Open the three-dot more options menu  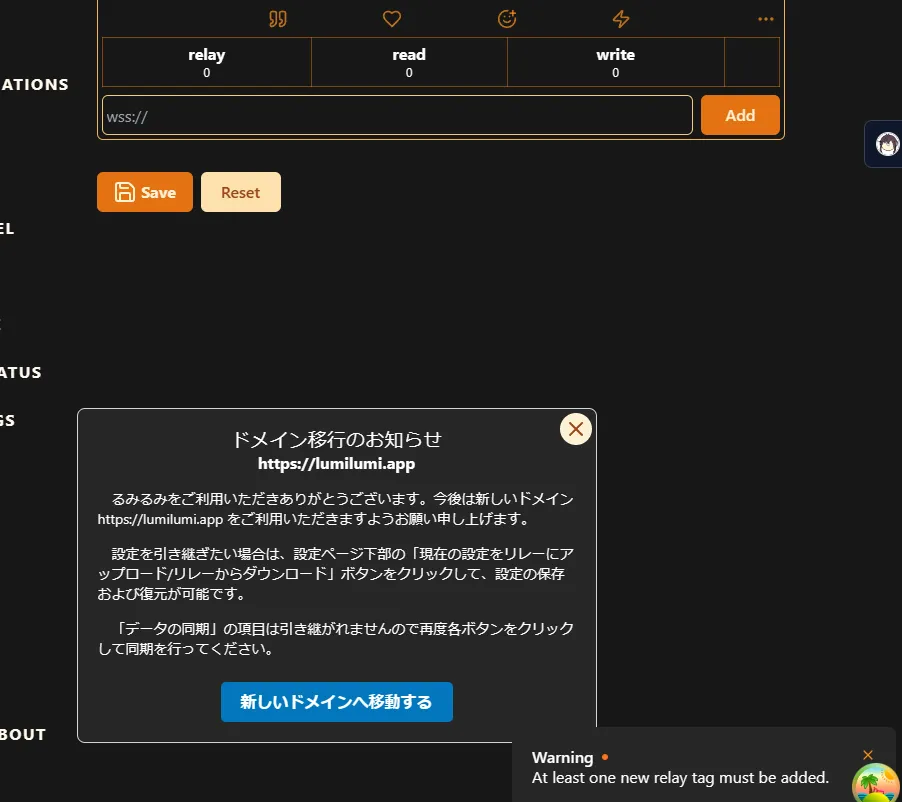coord(766,19)
